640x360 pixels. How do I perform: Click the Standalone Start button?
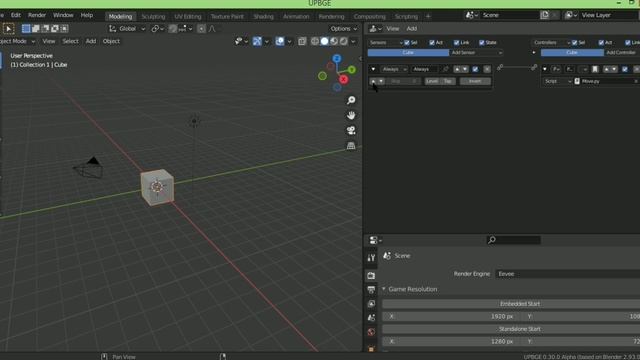pyautogui.click(x=511, y=329)
